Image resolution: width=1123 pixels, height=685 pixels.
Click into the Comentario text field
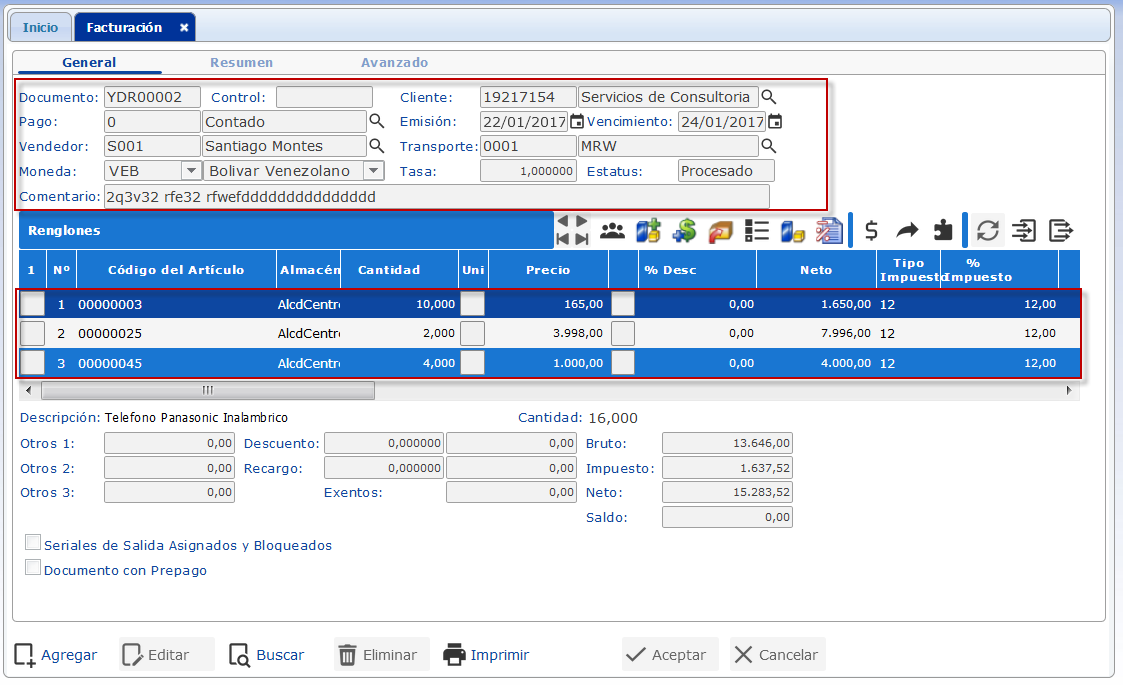coord(436,196)
